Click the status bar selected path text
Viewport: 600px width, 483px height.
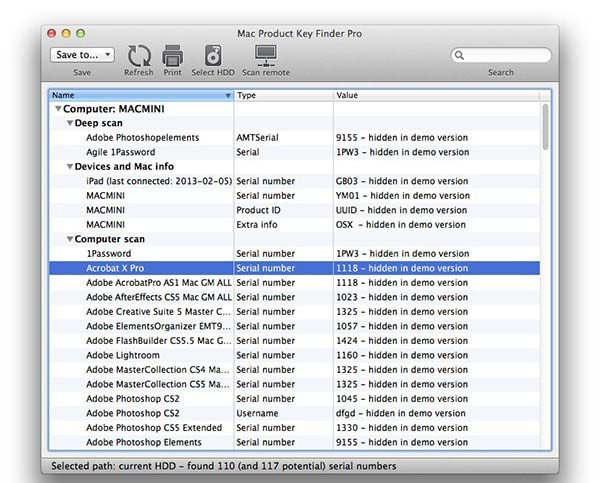[x=223, y=466]
